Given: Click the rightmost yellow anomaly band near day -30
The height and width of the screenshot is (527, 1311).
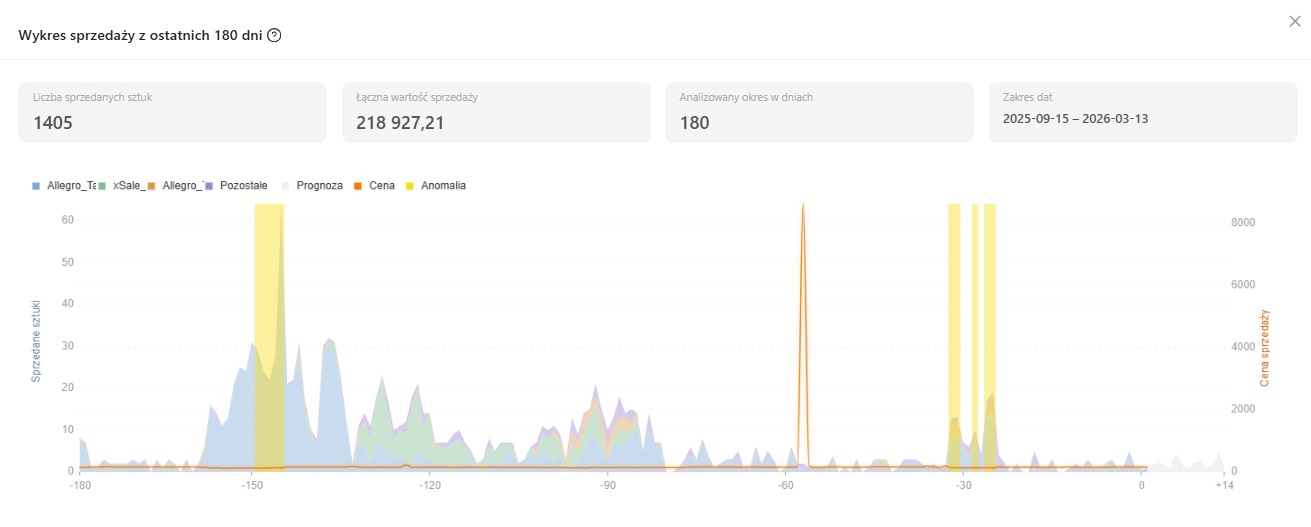Looking at the screenshot, I should pyautogui.click(x=990, y=300).
